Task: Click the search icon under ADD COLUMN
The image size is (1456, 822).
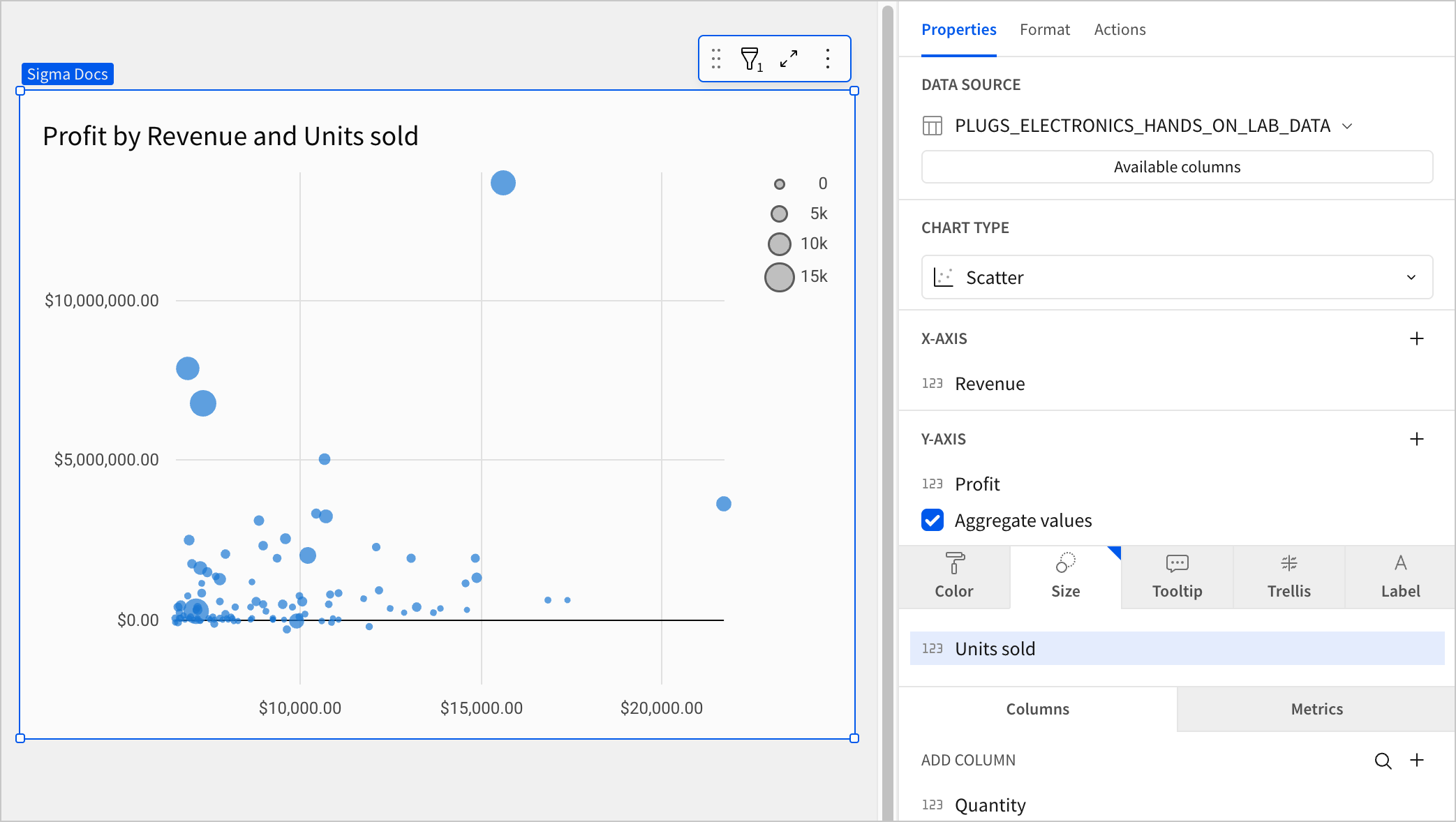Action: pyautogui.click(x=1383, y=760)
